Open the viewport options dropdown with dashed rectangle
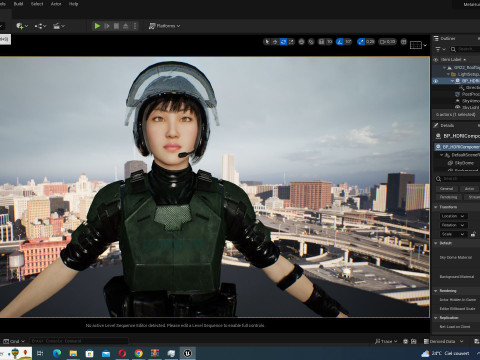The image size is (480, 360). pos(418,45)
